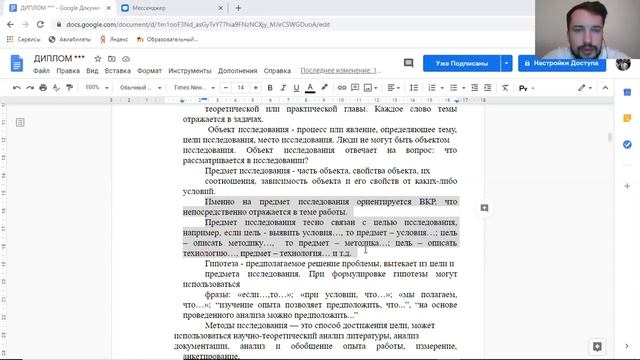
Task: Reload the current page
Action: coord(40,24)
